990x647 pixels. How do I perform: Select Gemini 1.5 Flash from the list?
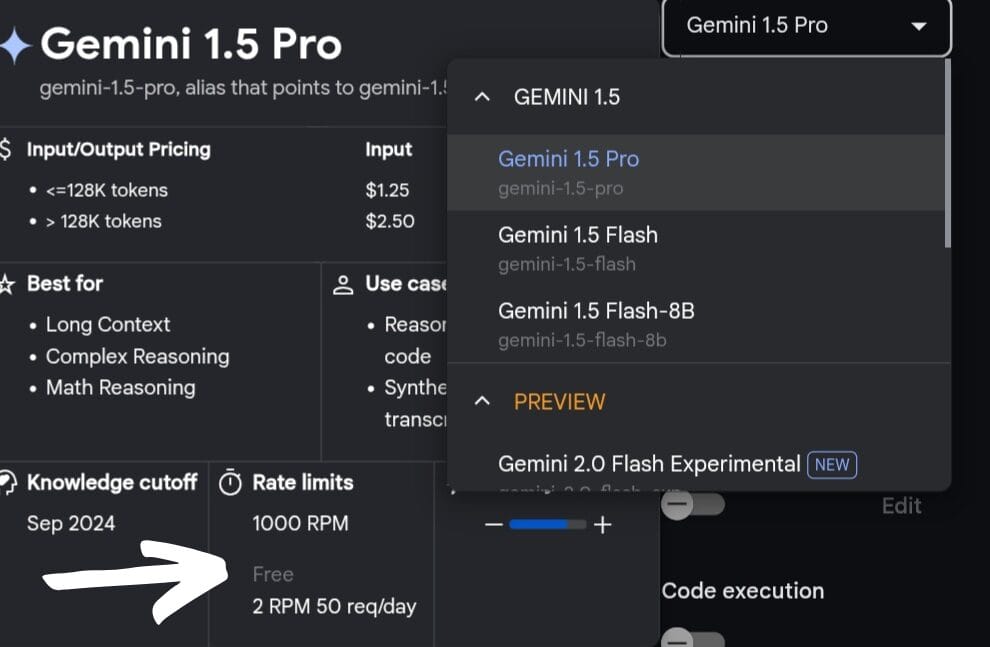[x=578, y=246]
